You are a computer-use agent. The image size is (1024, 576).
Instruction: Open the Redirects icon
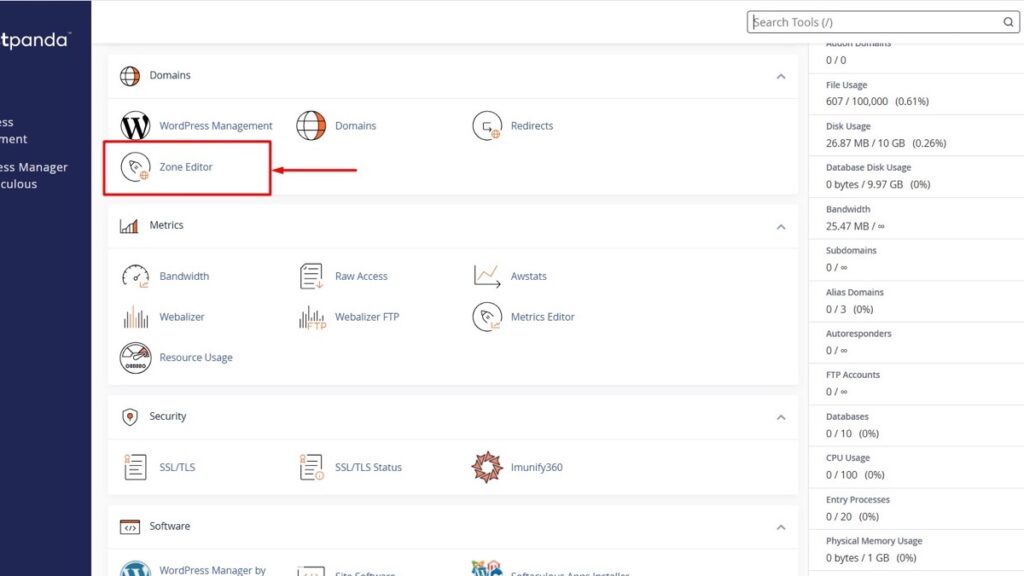[x=487, y=125]
